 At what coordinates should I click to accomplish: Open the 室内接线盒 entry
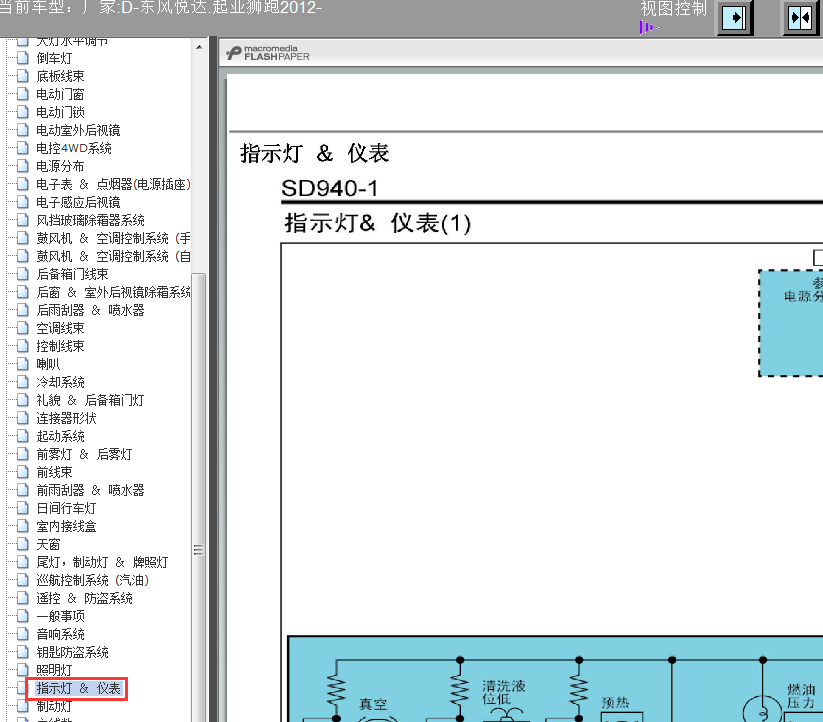pyautogui.click(x=66, y=526)
